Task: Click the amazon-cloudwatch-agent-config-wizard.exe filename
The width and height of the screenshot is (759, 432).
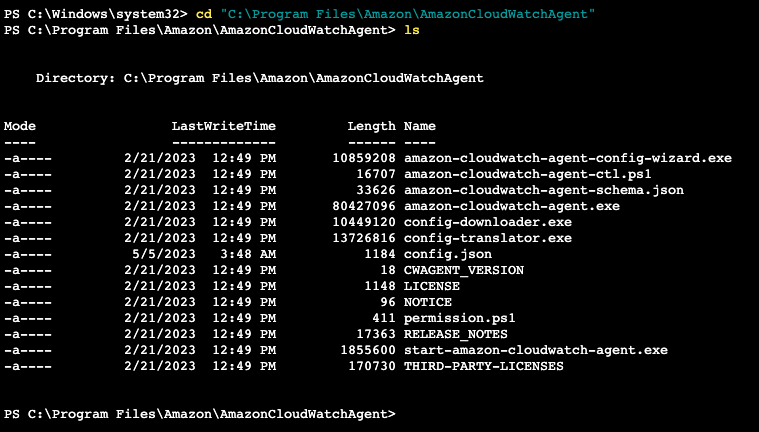Action: 568,158
